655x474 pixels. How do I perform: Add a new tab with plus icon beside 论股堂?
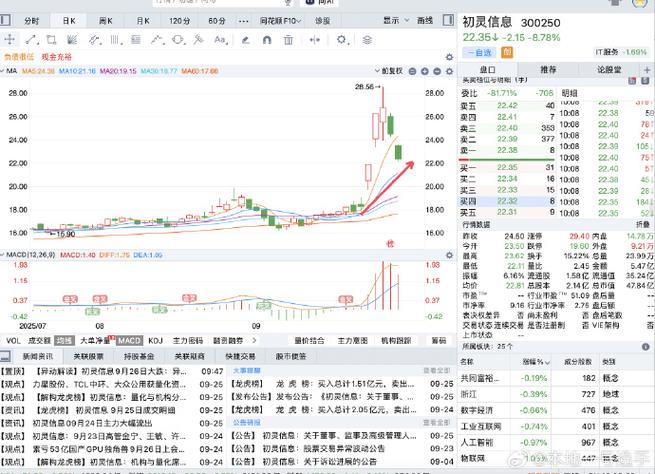(647, 70)
